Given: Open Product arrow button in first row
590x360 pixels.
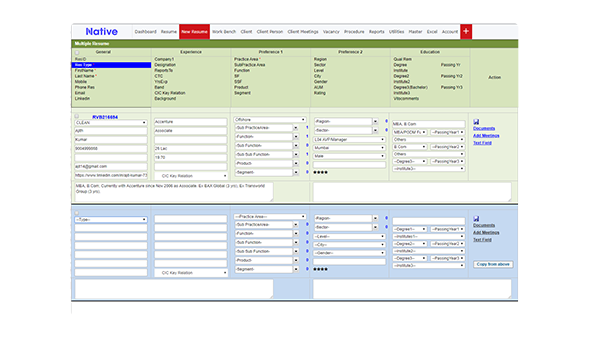Looking at the screenshot, I should [296, 163].
